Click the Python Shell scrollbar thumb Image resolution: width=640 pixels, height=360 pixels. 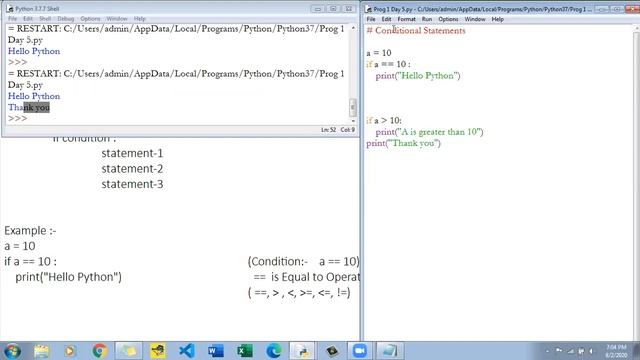point(353,107)
